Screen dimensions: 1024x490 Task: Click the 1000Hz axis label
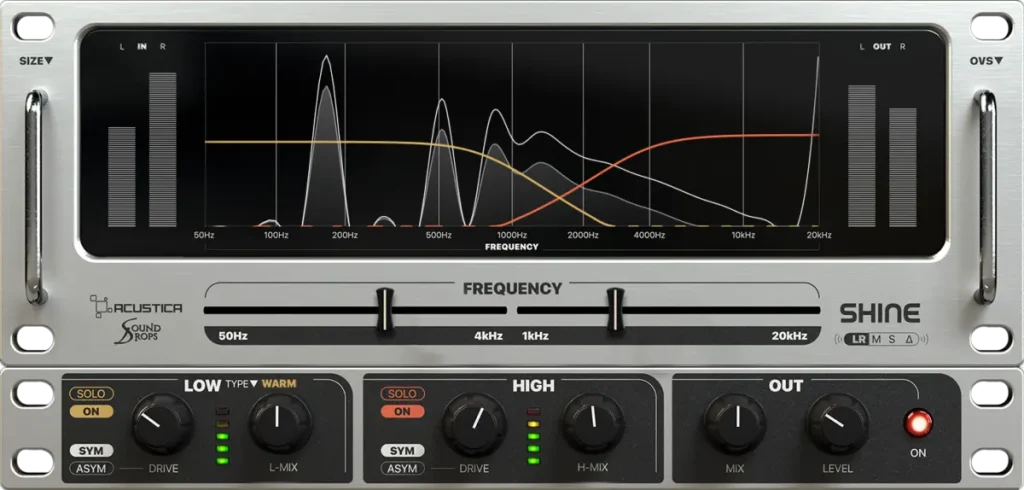[512, 235]
